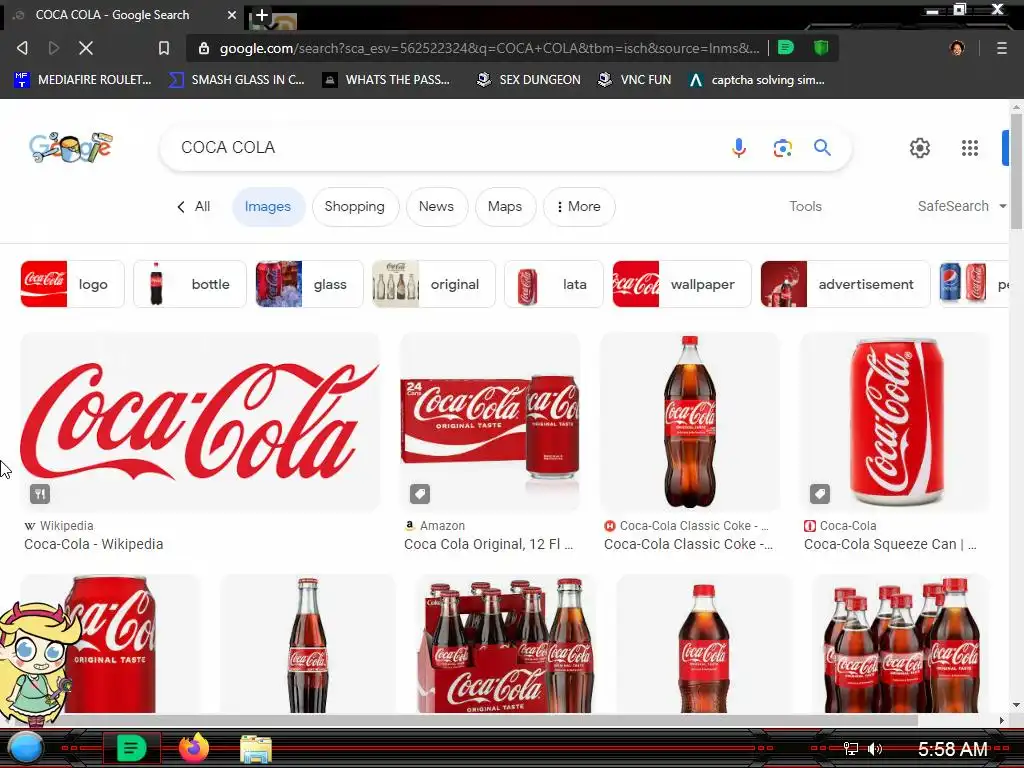This screenshot has height=768, width=1024.
Task: Click the Coca-Cola Squeeze Can caption link
Action: click(890, 544)
